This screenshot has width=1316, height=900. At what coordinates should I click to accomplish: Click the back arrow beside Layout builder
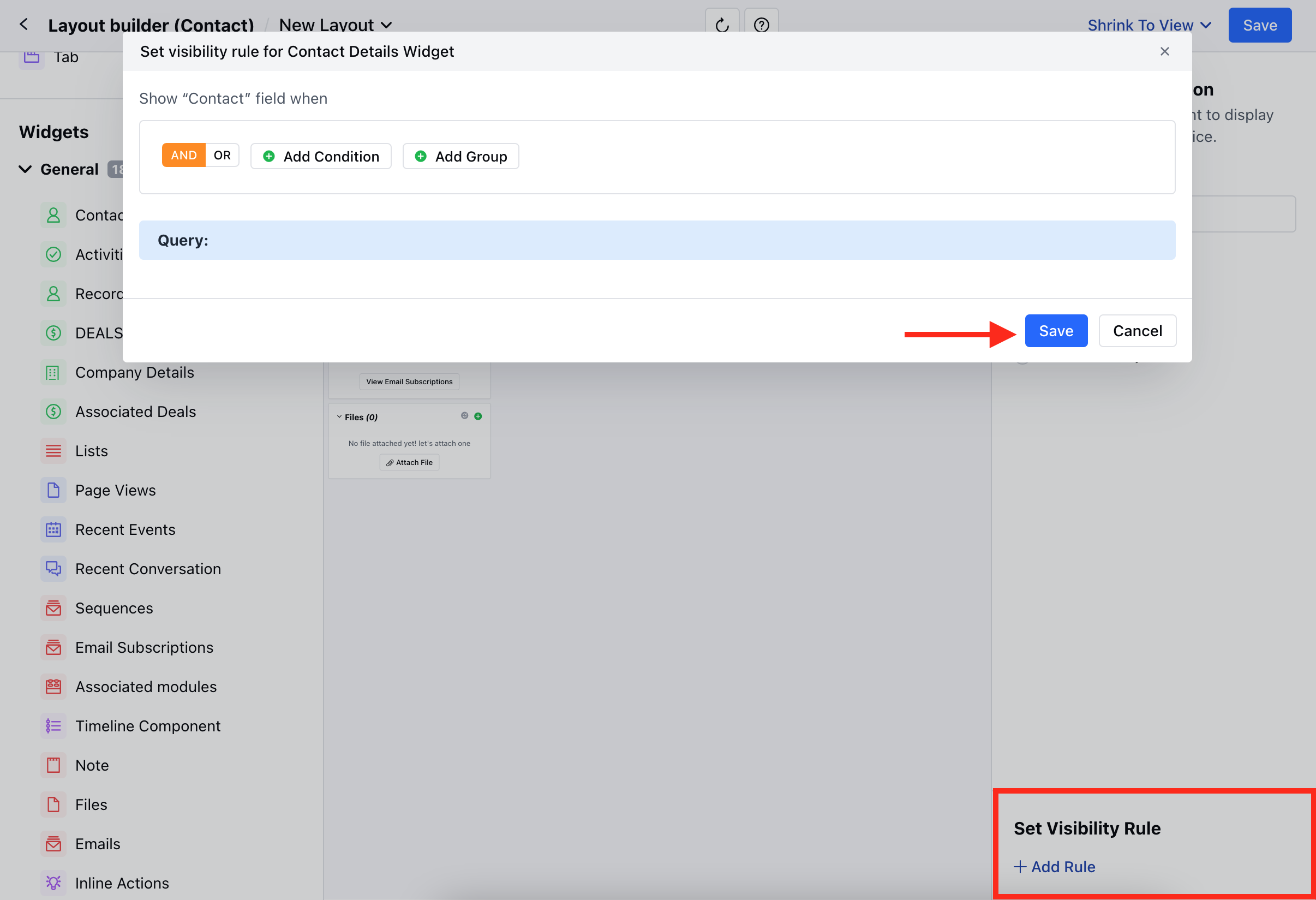pos(24,25)
